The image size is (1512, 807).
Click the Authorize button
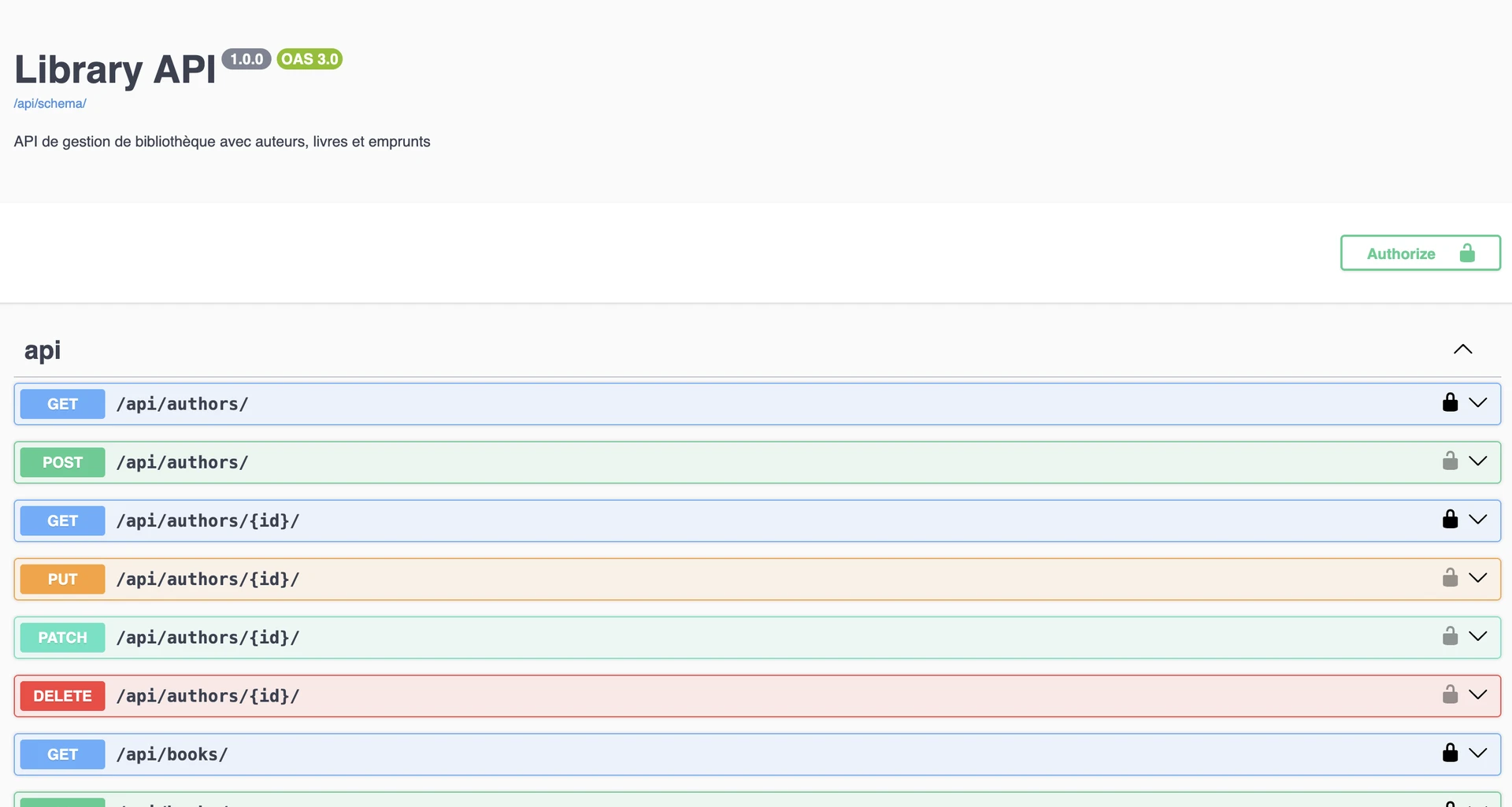click(1420, 253)
